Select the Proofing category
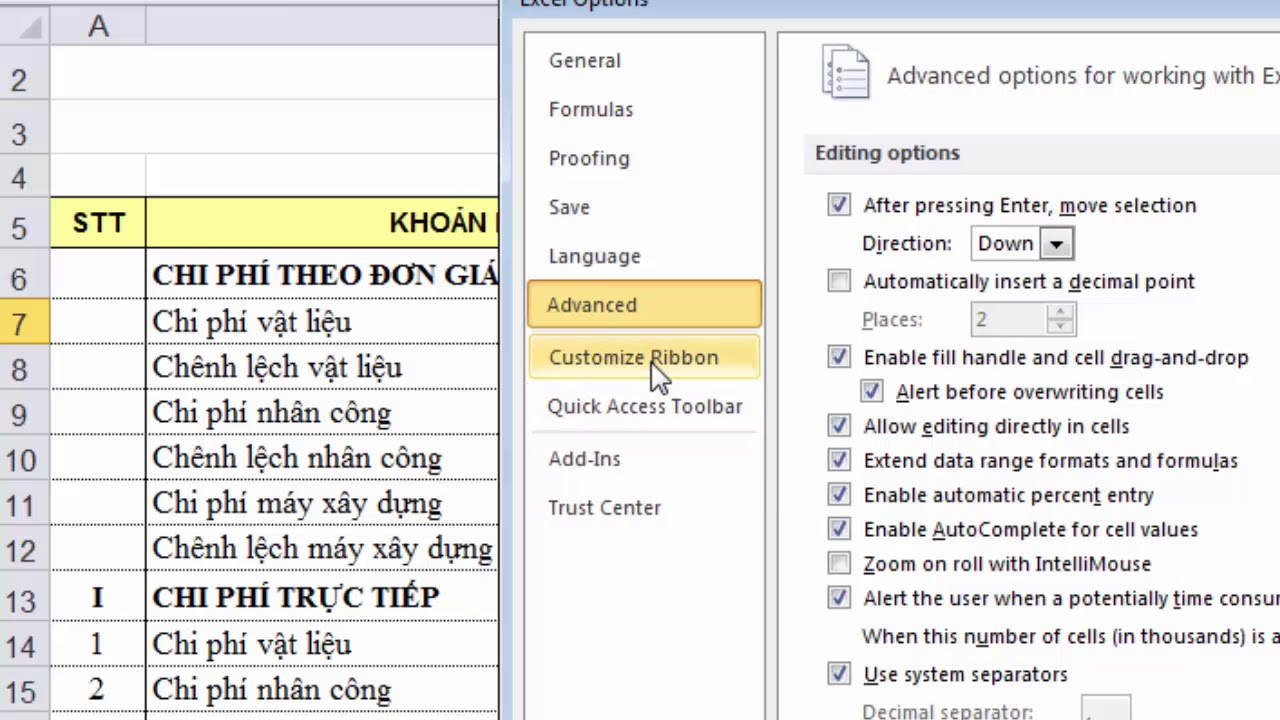The height and width of the screenshot is (720, 1280). [x=644, y=159]
